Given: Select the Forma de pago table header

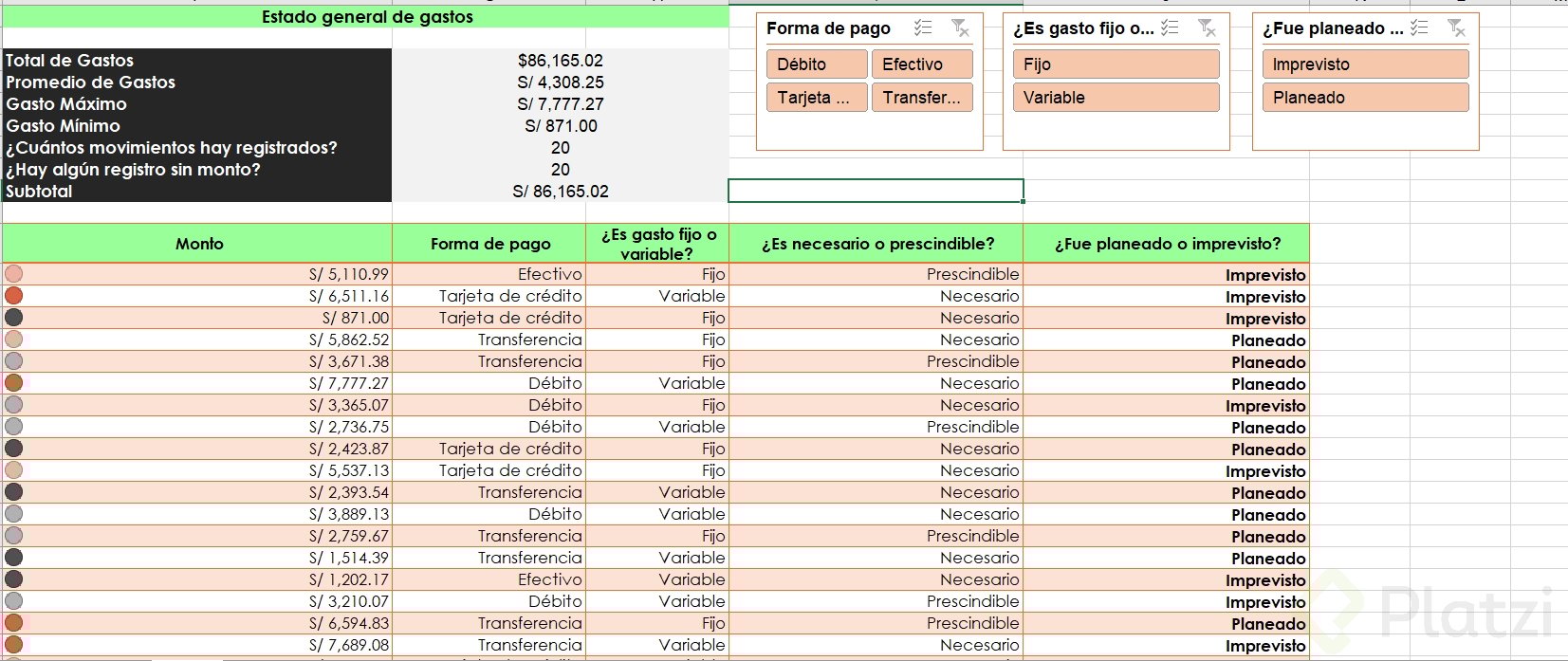Looking at the screenshot, I should click(489, 244).
